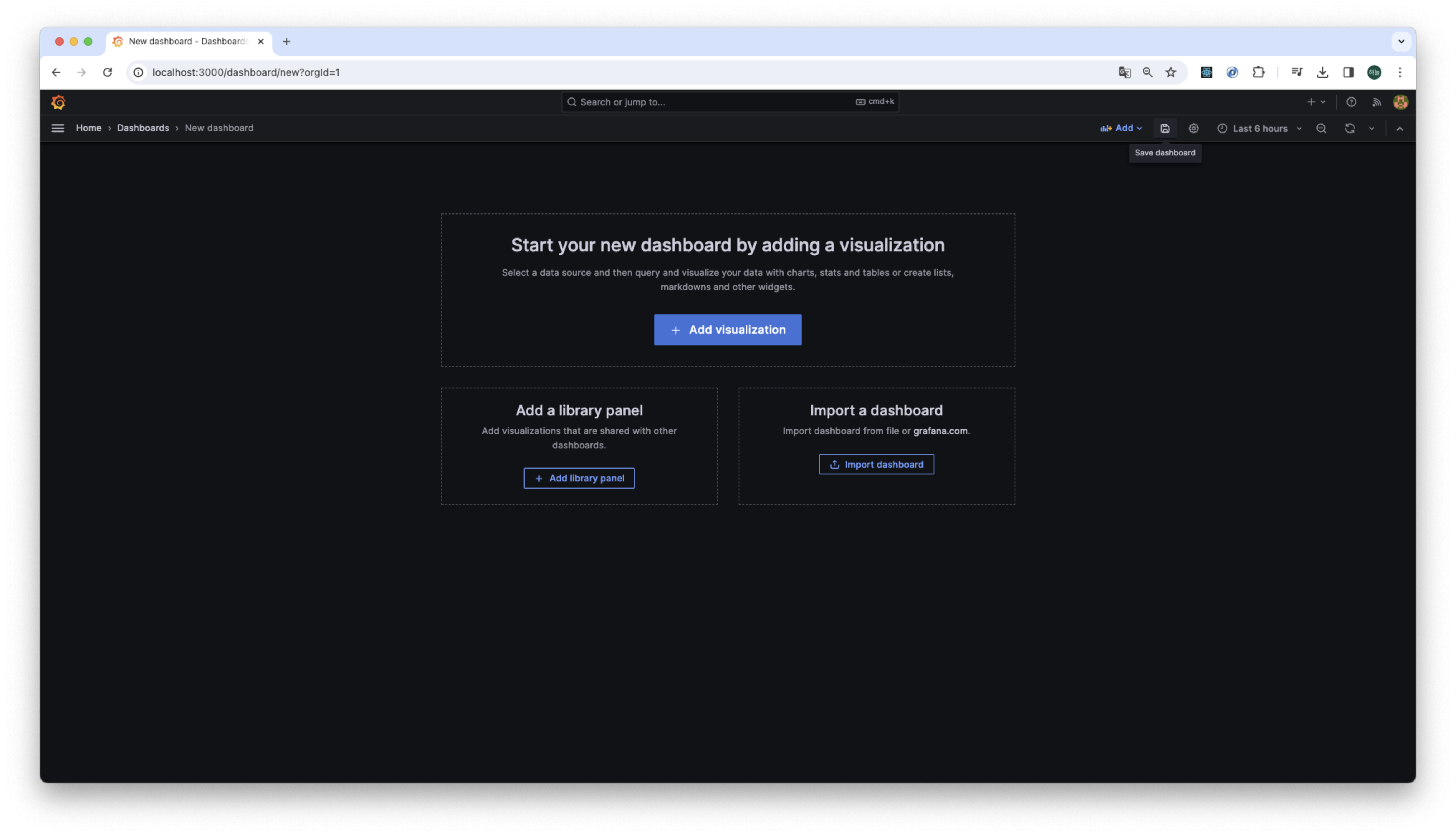Click the Add library panel button
Screen dimensions: 1456x836
point(579,478)
